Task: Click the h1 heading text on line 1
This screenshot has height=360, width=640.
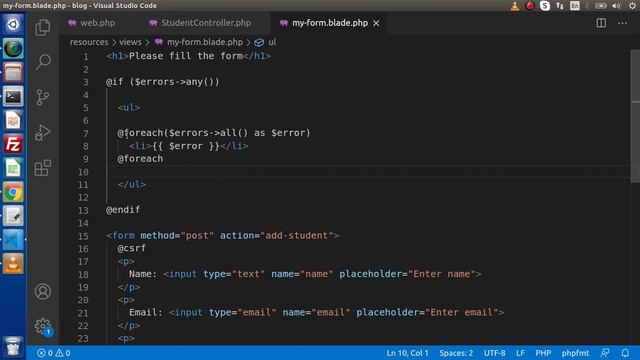Action: (x=186, y=56)
